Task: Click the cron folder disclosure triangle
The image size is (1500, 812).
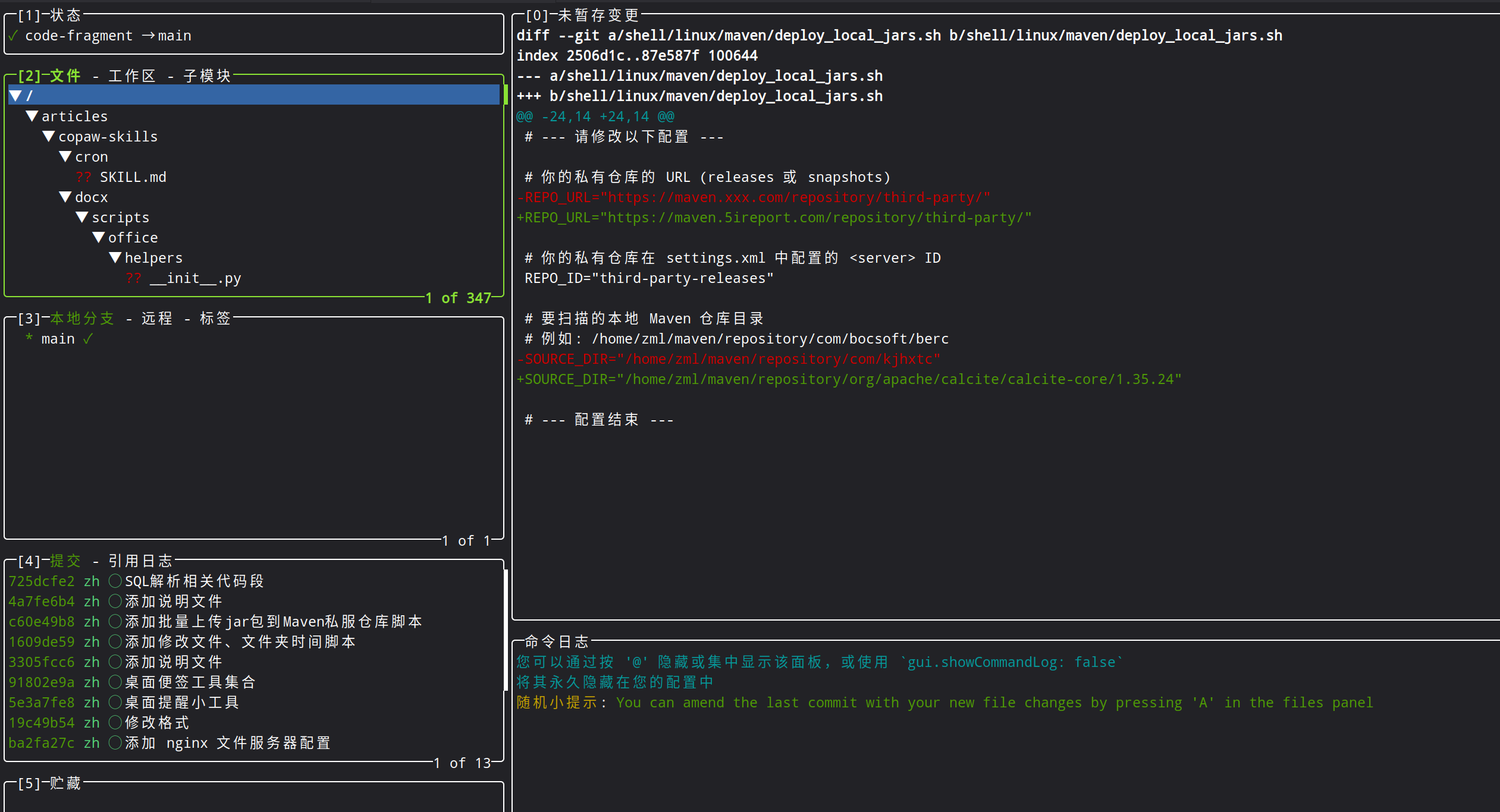Action: 65,156
